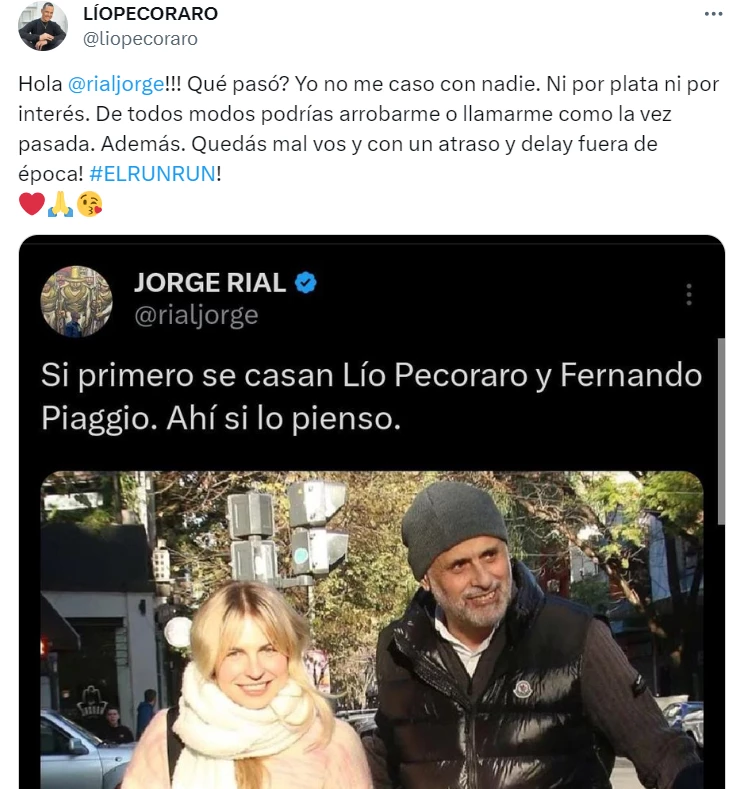Open the @rialjorge mention link

pyautogui.click(x=116, y=84)
